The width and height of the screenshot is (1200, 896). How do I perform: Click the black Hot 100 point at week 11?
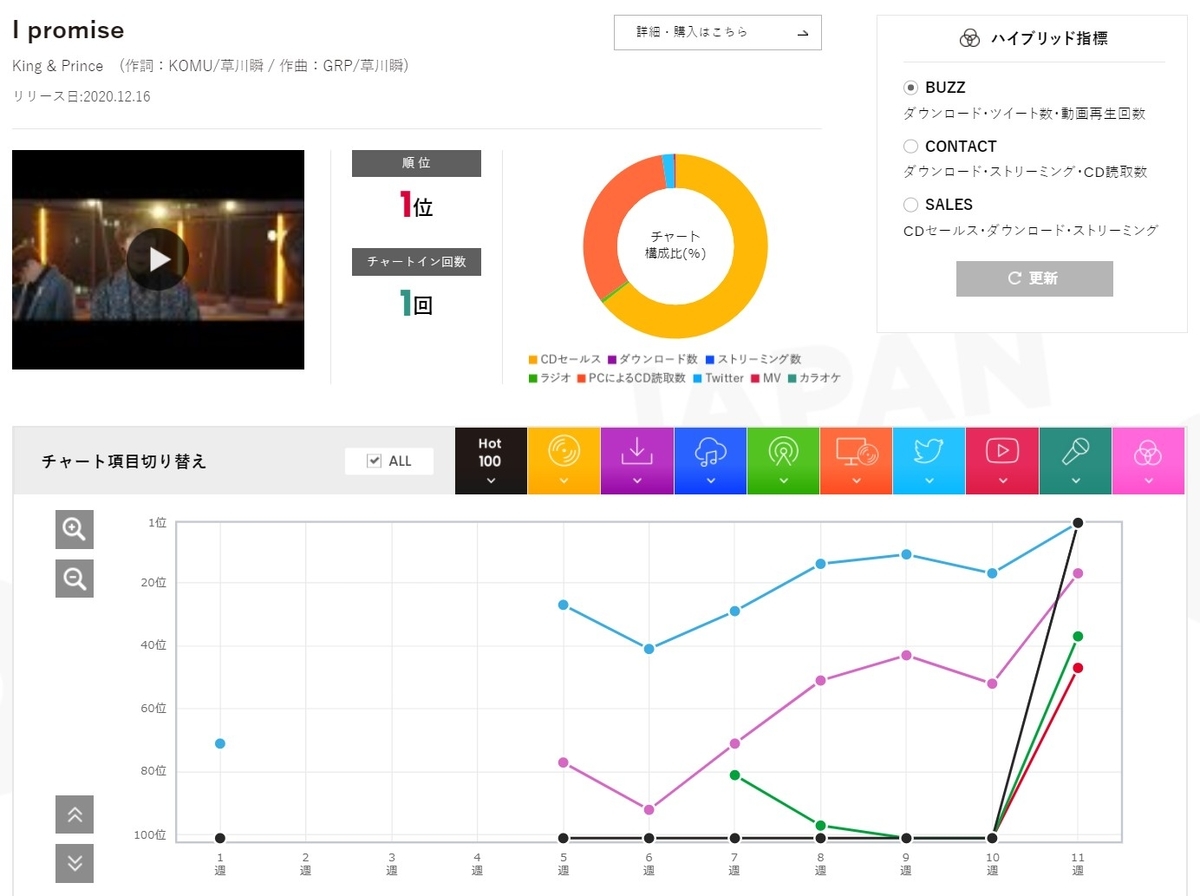pyautogui.click(x=1078, y=522)
